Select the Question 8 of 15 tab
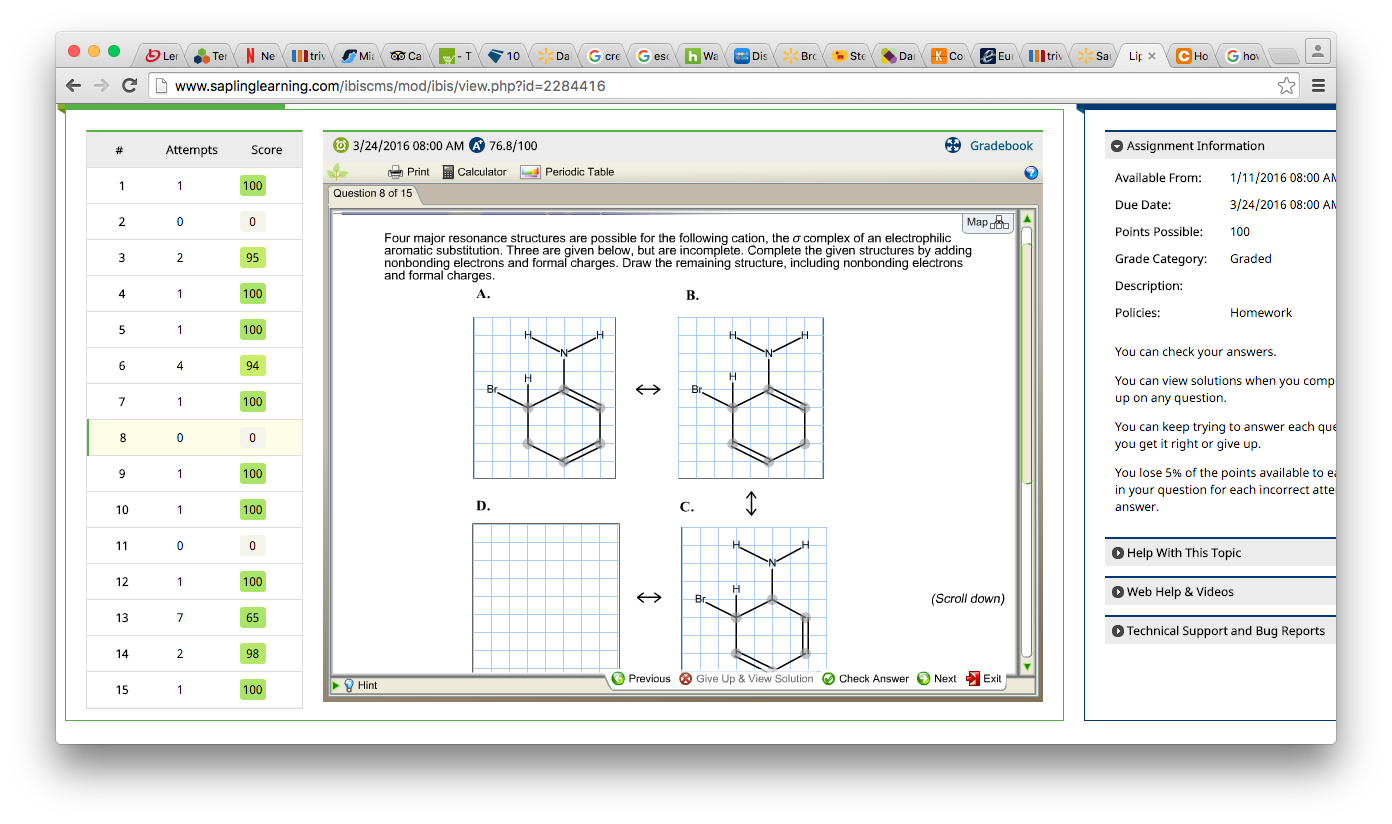 373,194
